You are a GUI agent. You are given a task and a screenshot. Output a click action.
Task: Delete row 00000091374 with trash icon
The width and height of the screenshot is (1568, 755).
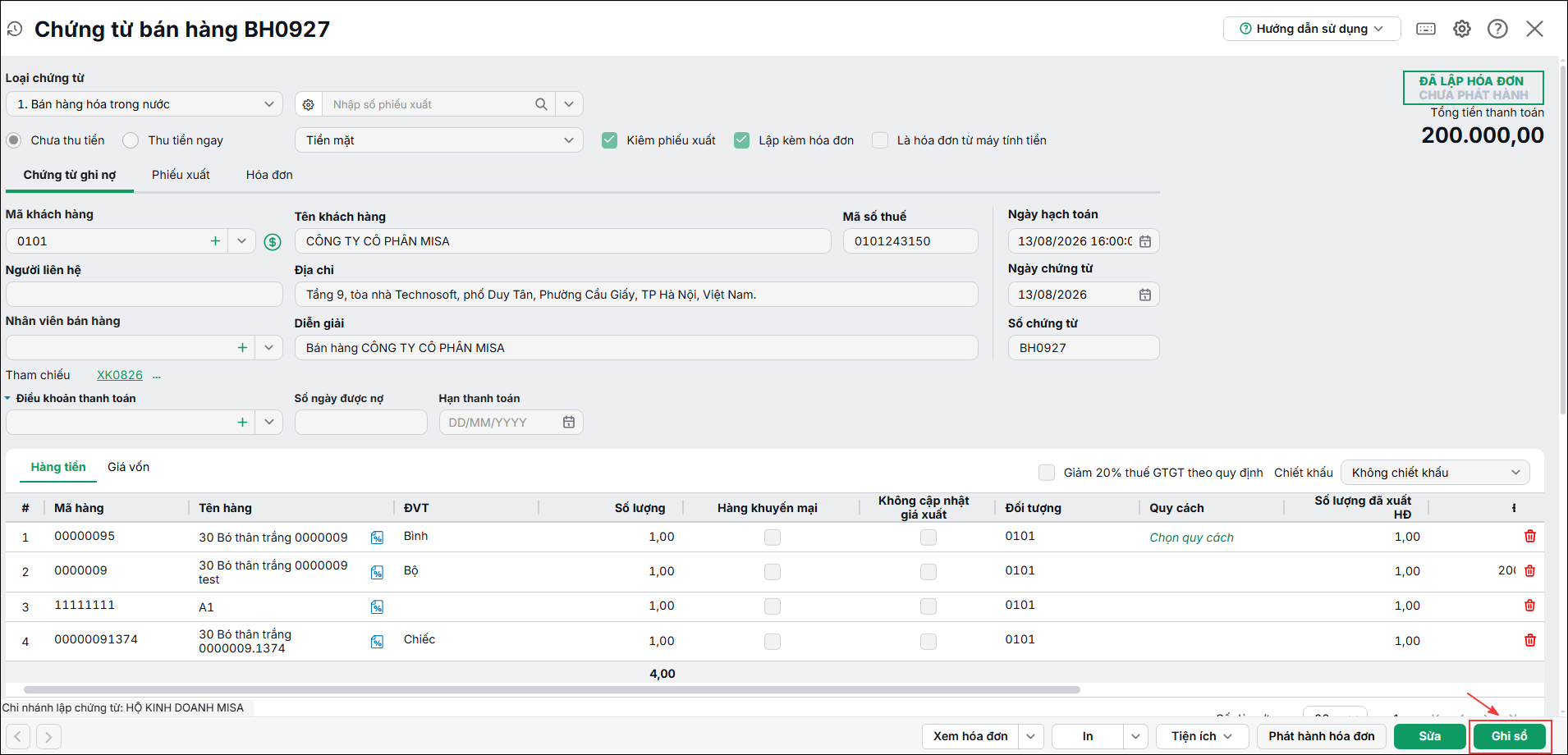click(x=1530, y=640)
